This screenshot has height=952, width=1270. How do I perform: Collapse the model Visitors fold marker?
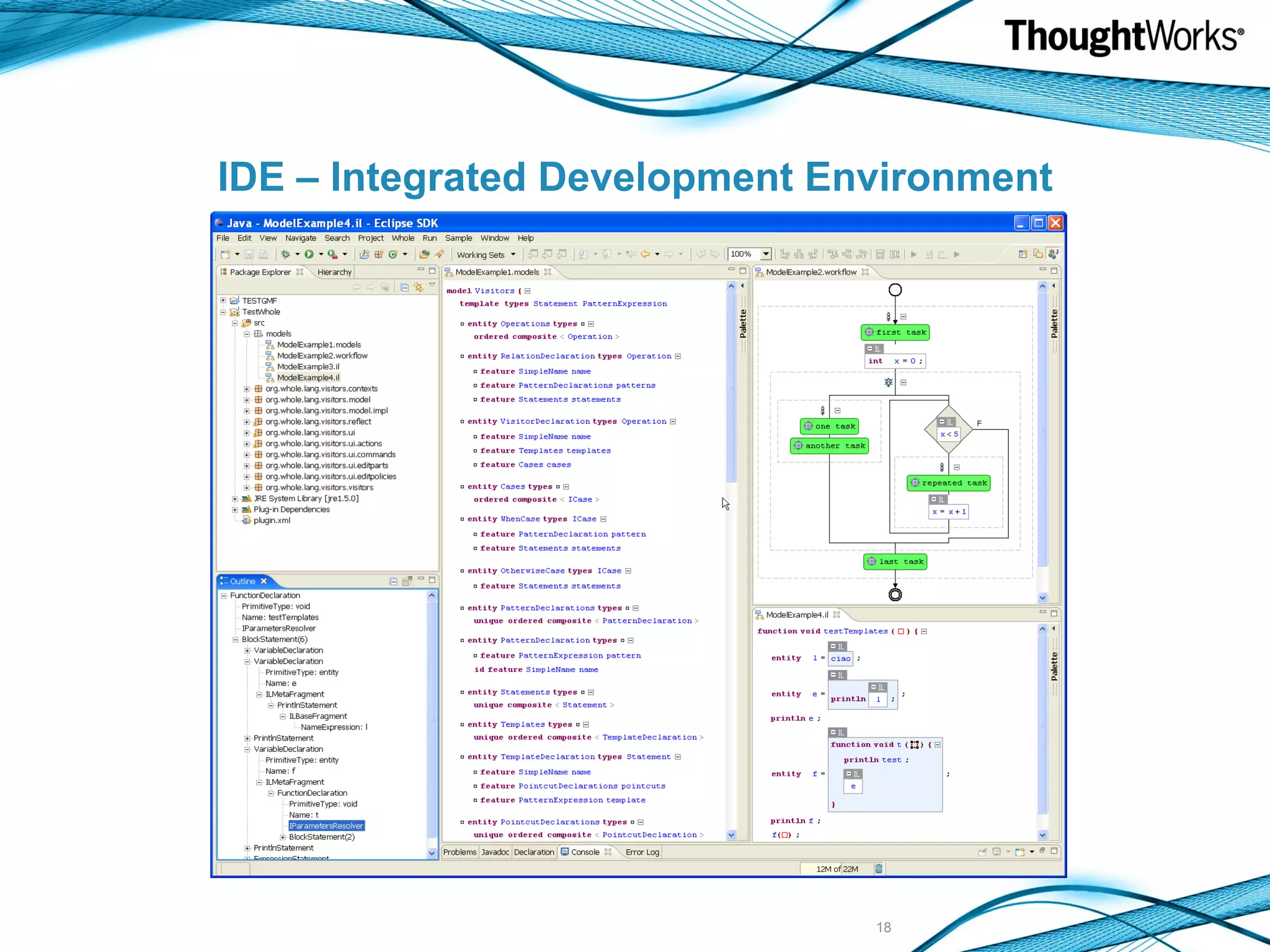(528, 291)
